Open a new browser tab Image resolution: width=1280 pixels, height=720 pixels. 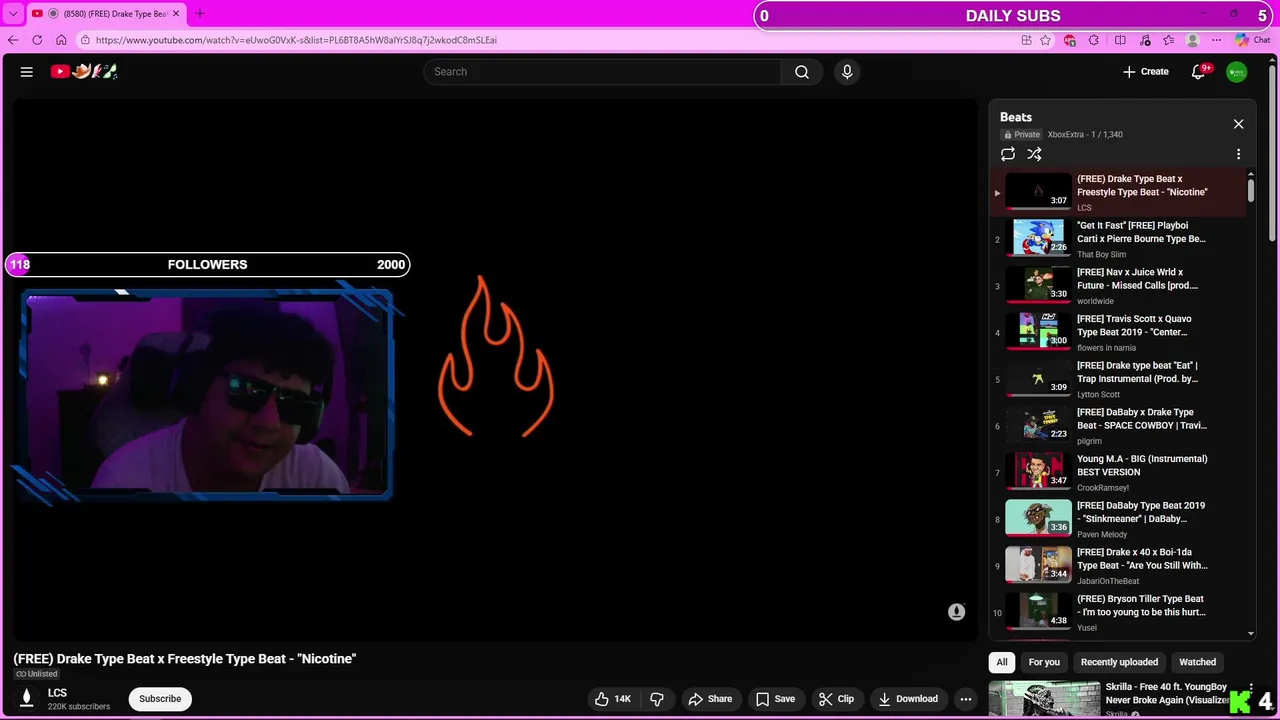pyautogui.click(x=199, y=14)
